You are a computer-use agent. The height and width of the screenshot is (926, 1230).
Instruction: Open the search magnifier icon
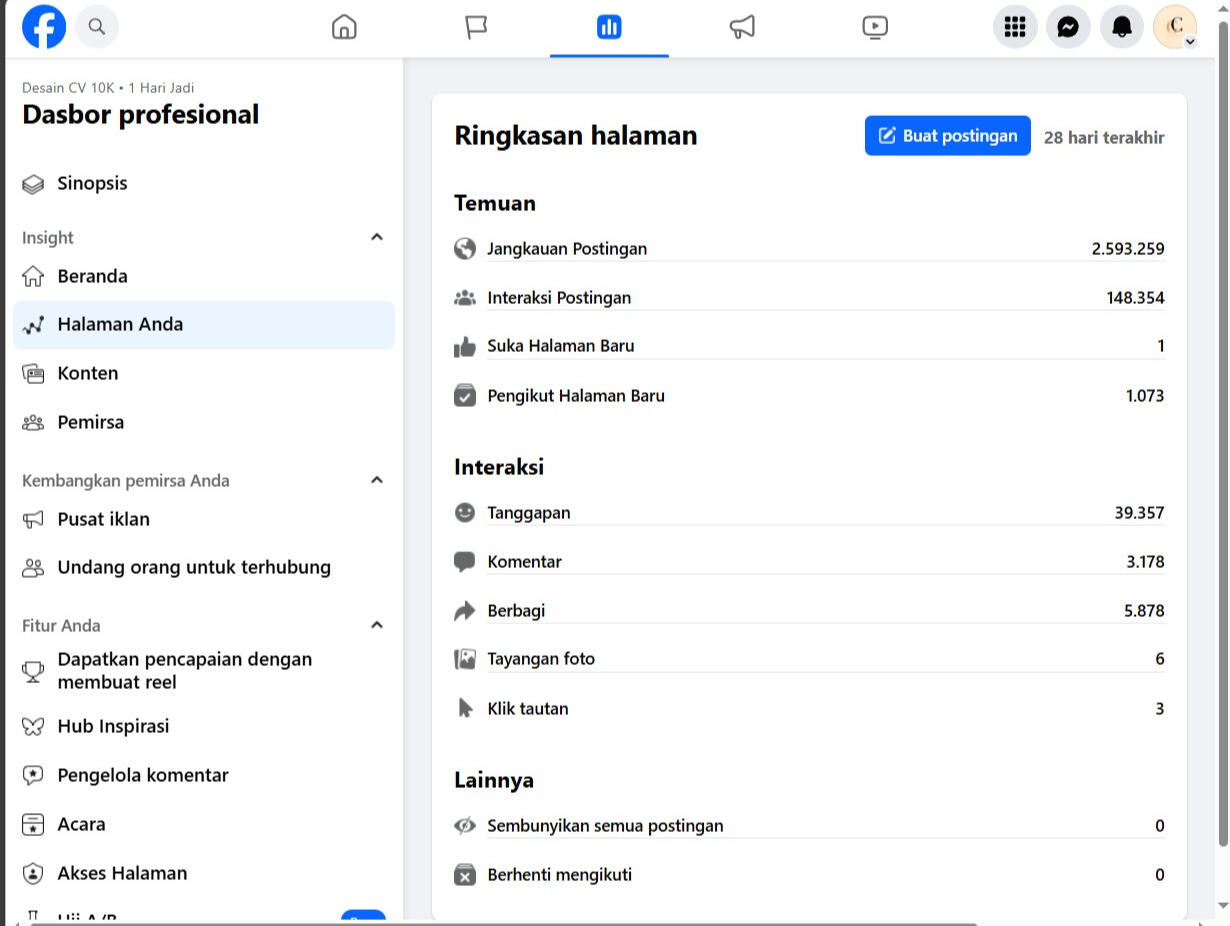(97, 27)
